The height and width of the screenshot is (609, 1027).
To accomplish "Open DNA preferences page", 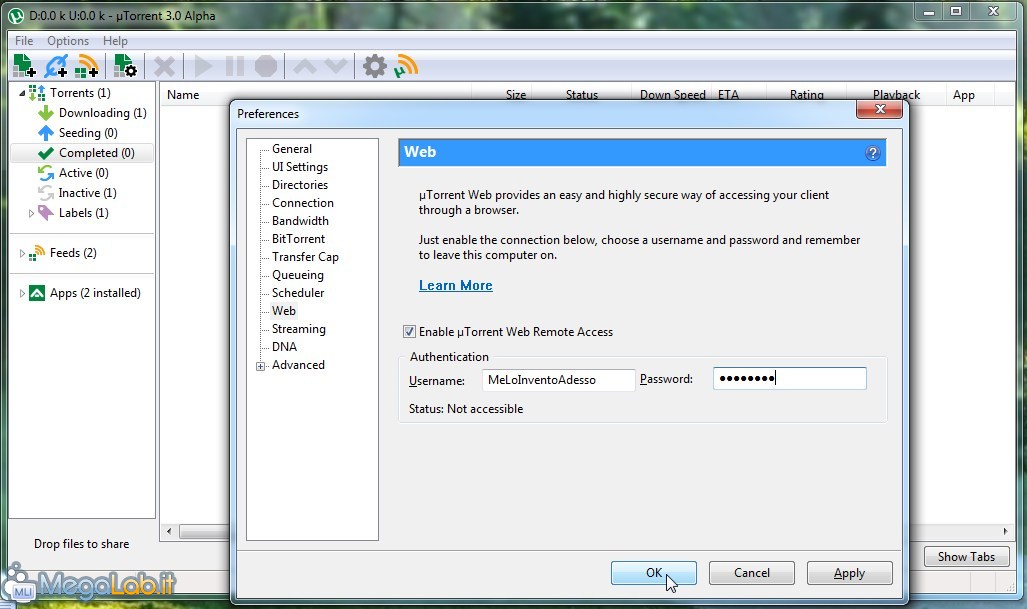I will pyautogui.click(x=284, y=347).
